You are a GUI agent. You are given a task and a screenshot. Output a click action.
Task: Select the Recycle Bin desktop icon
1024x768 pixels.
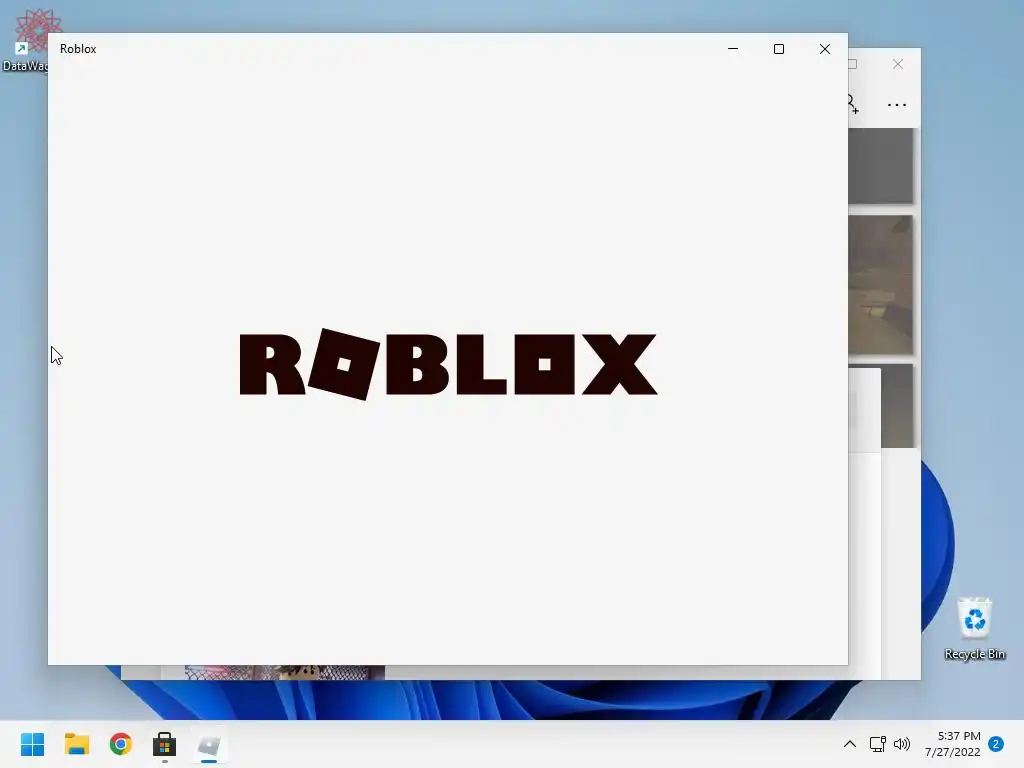(974, 628)
